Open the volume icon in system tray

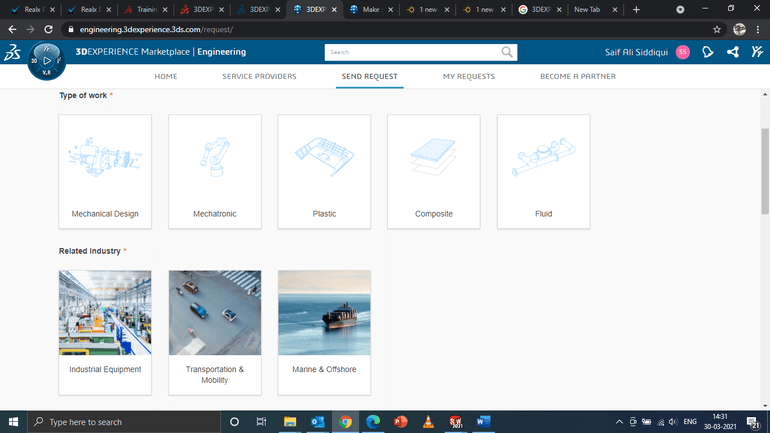click(674, 422)
